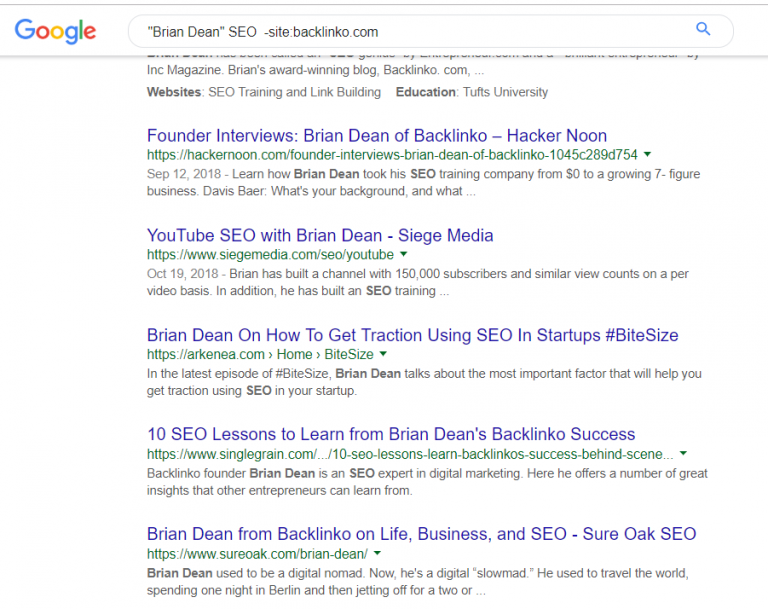Open the #BiteSize startups traction result title
Viewport: 768px width, 609px height.
[x=412, y=336]
